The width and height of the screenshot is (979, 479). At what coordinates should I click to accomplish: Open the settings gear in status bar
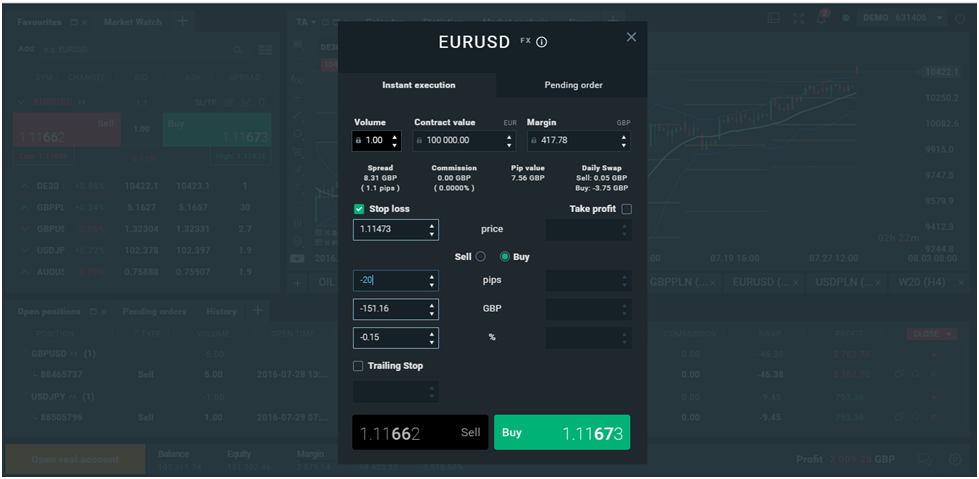coord(955,459)
